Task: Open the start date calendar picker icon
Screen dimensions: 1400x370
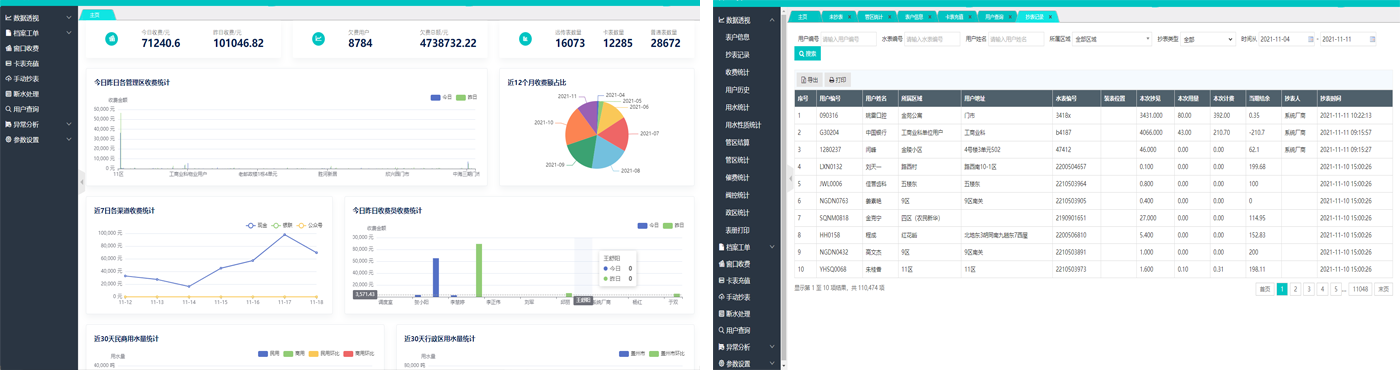Action: point(1311,39)
